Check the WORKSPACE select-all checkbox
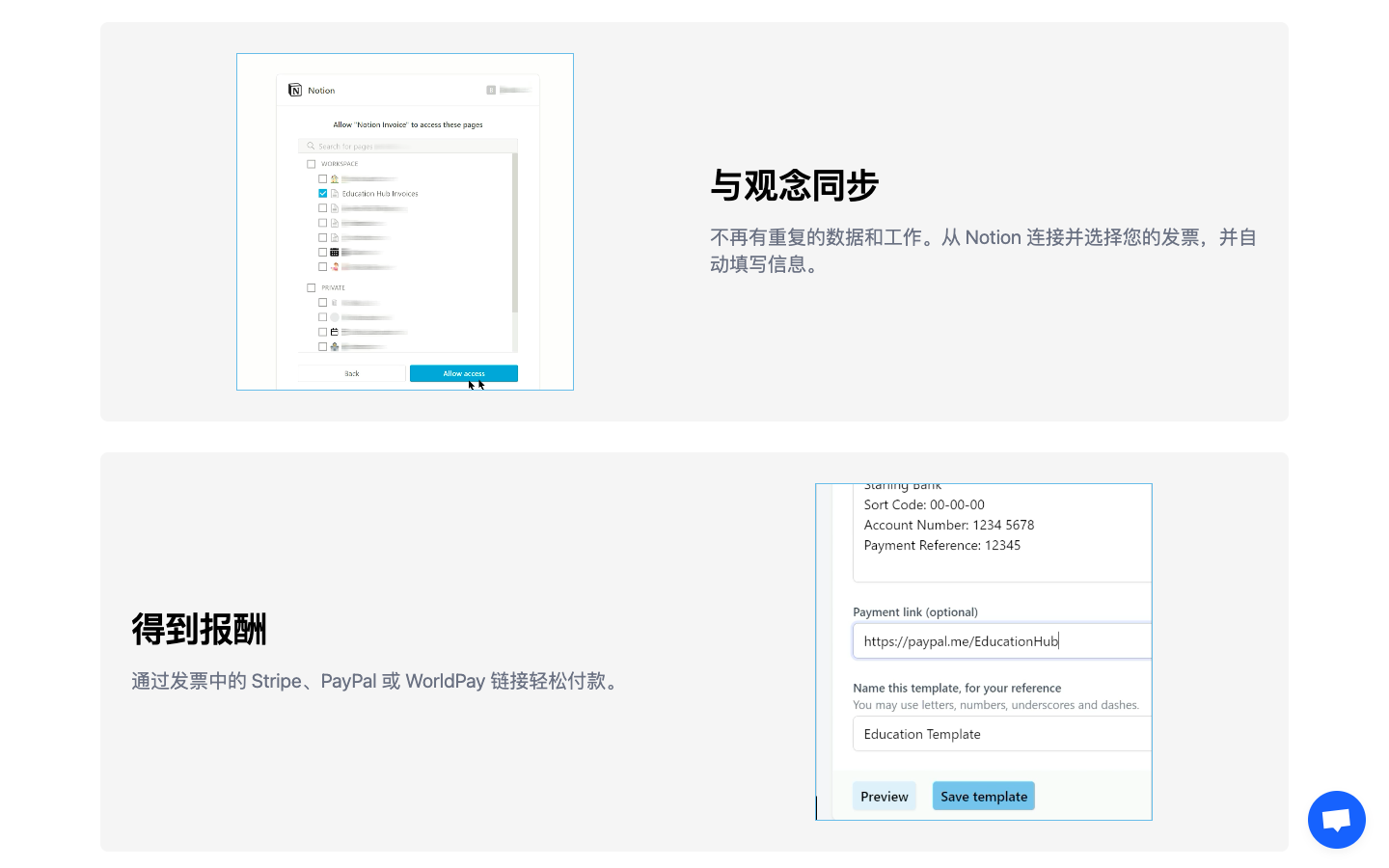Screen dimensions: 1389x868 [311, 162]
